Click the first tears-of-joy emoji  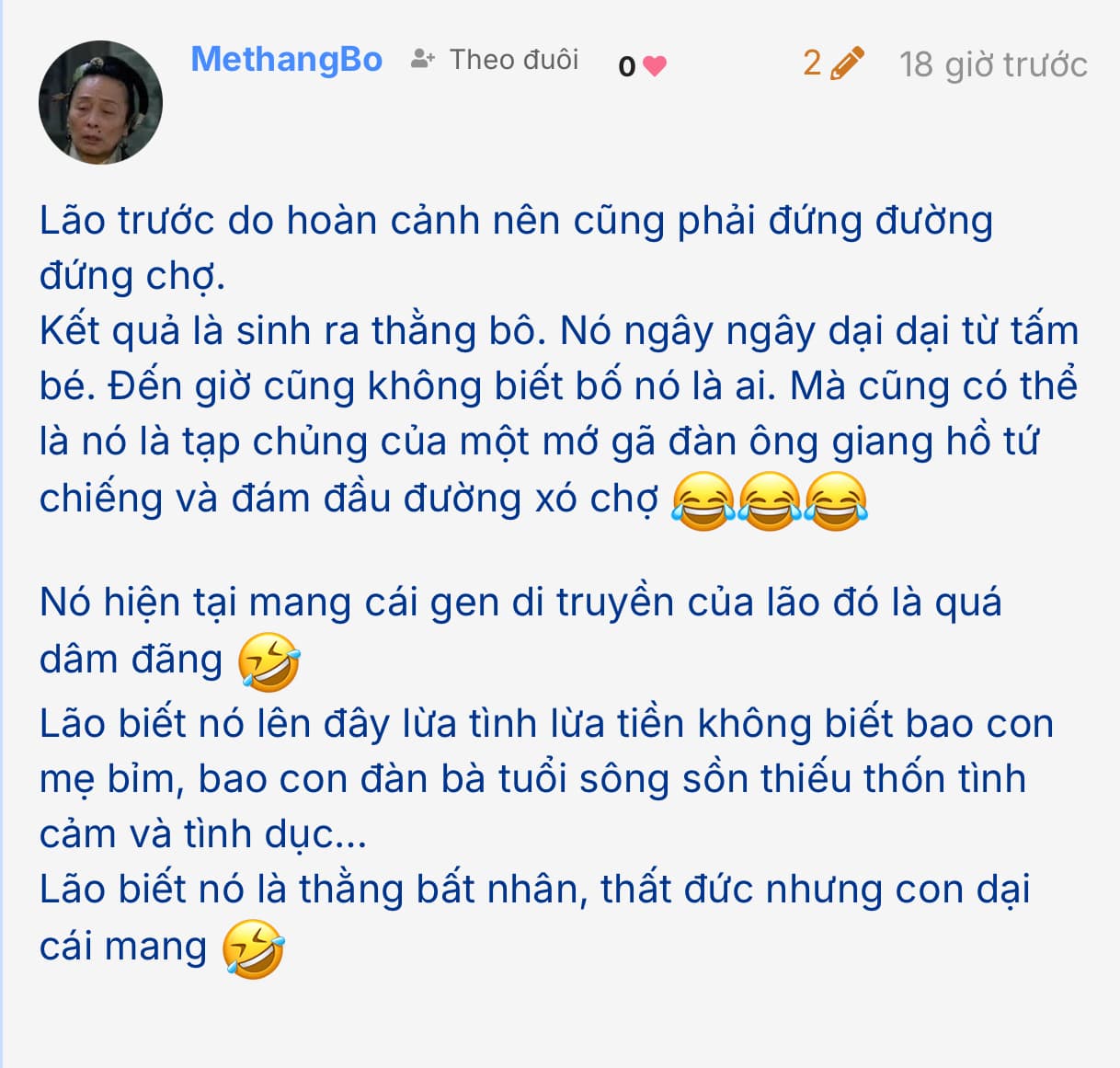point(703,500)
